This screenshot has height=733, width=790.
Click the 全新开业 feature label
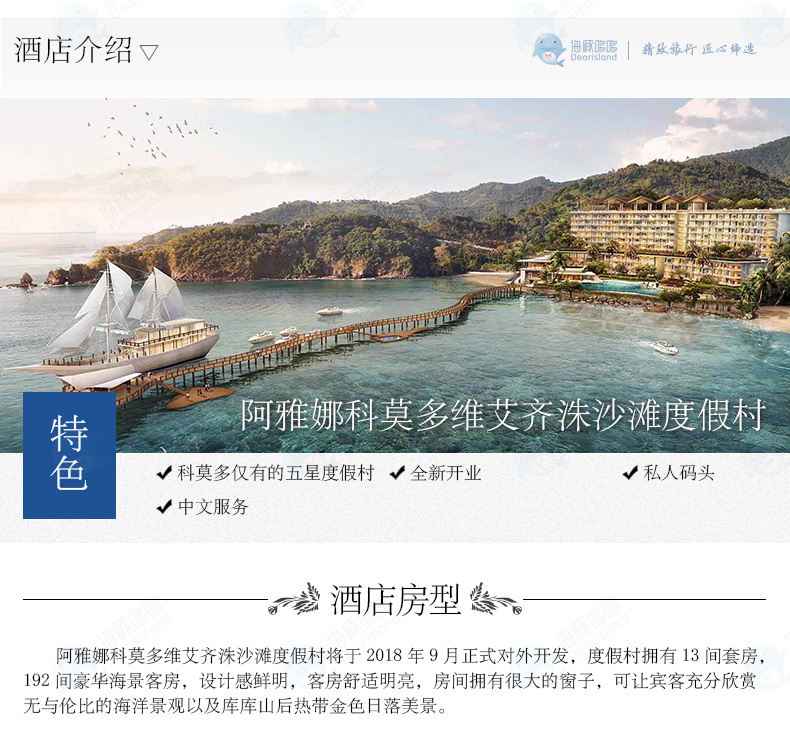click(x=445, y=473)
